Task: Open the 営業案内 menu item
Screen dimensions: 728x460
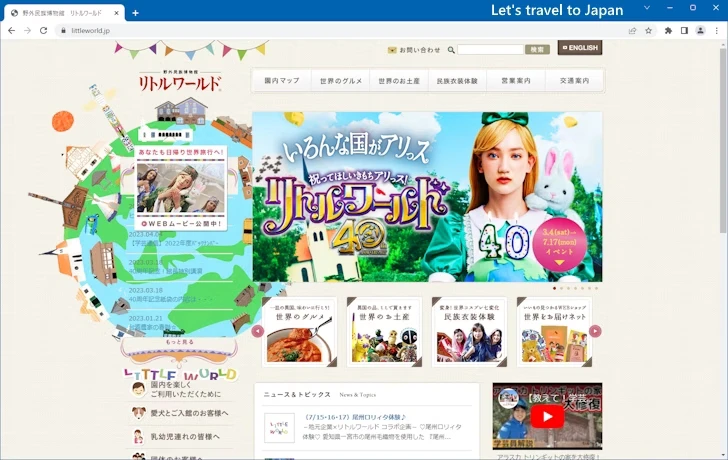Action: click(516, 81)
